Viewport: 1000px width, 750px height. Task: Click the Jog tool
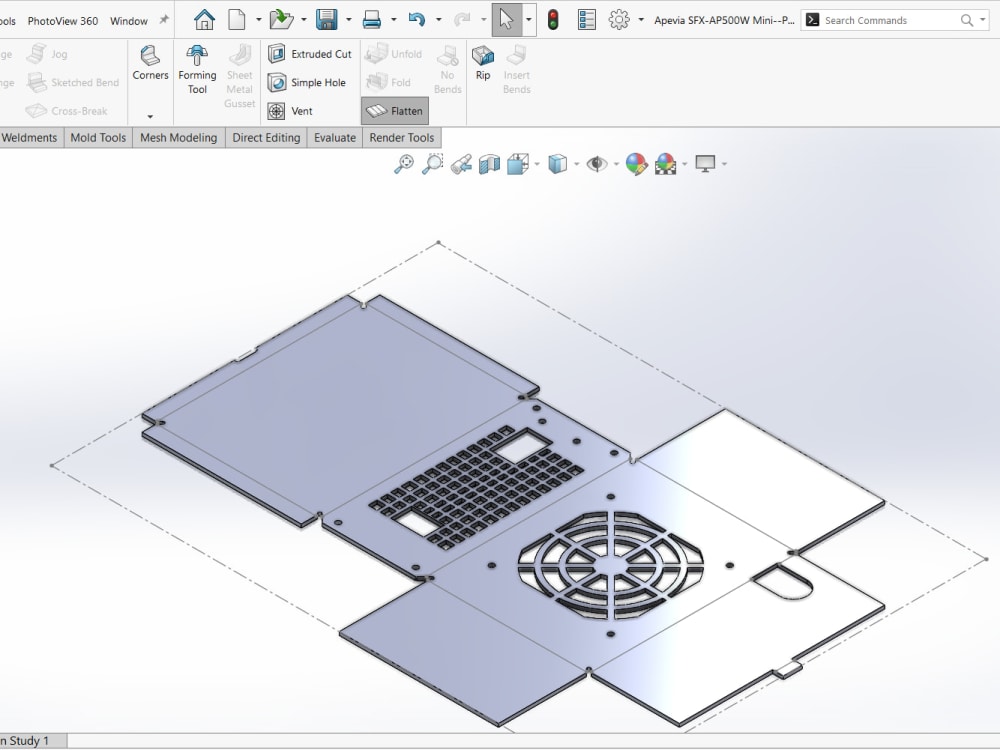point(47,54)
